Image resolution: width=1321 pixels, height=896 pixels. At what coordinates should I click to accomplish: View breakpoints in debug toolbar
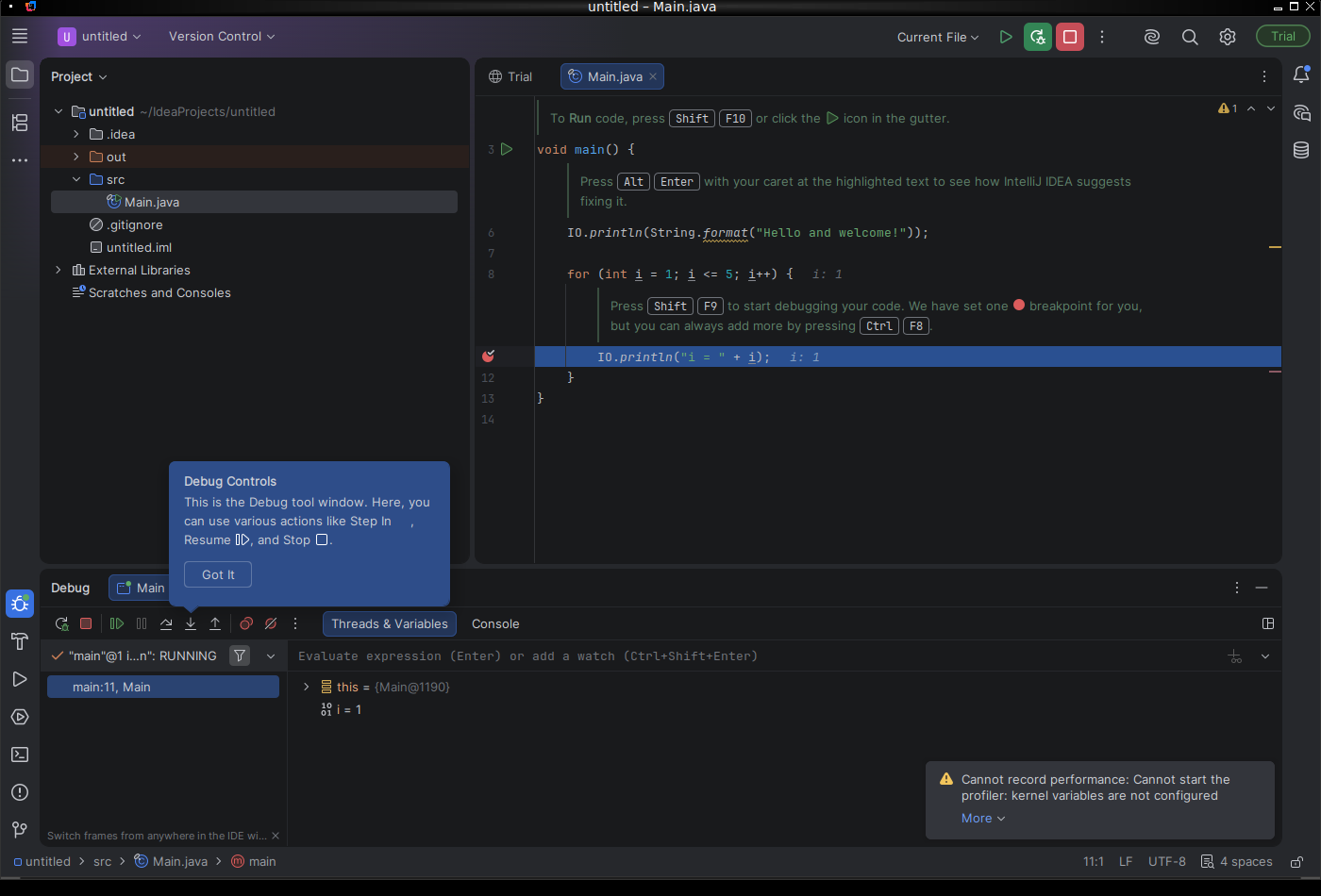(246, 623)
